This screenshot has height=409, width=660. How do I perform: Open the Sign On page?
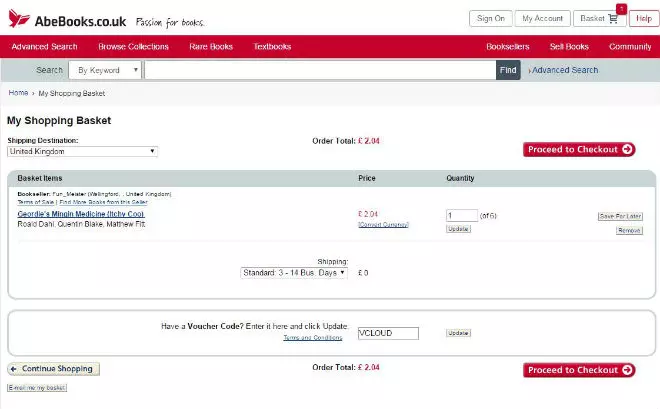pos(491,19)
